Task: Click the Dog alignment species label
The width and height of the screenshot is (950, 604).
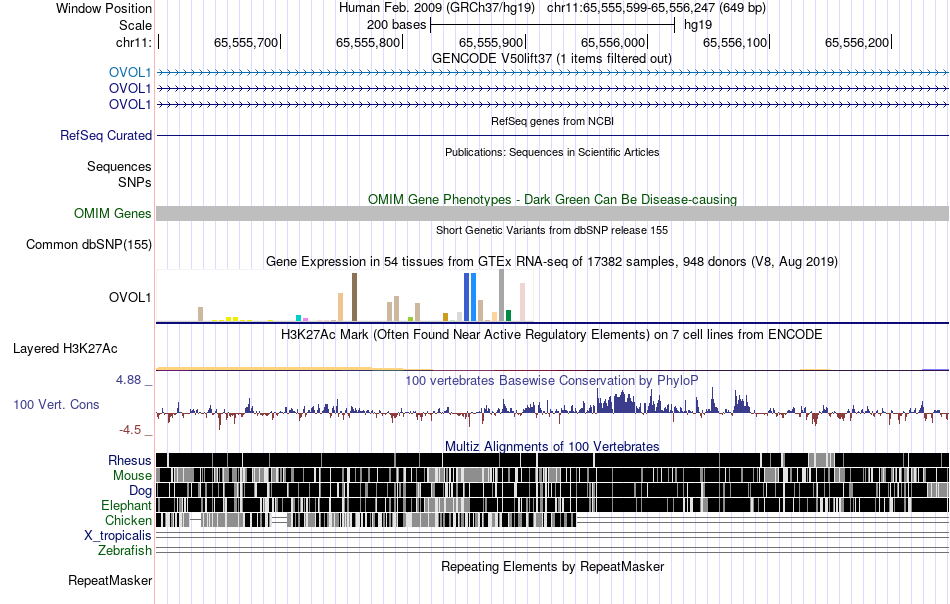Action: 140,491
